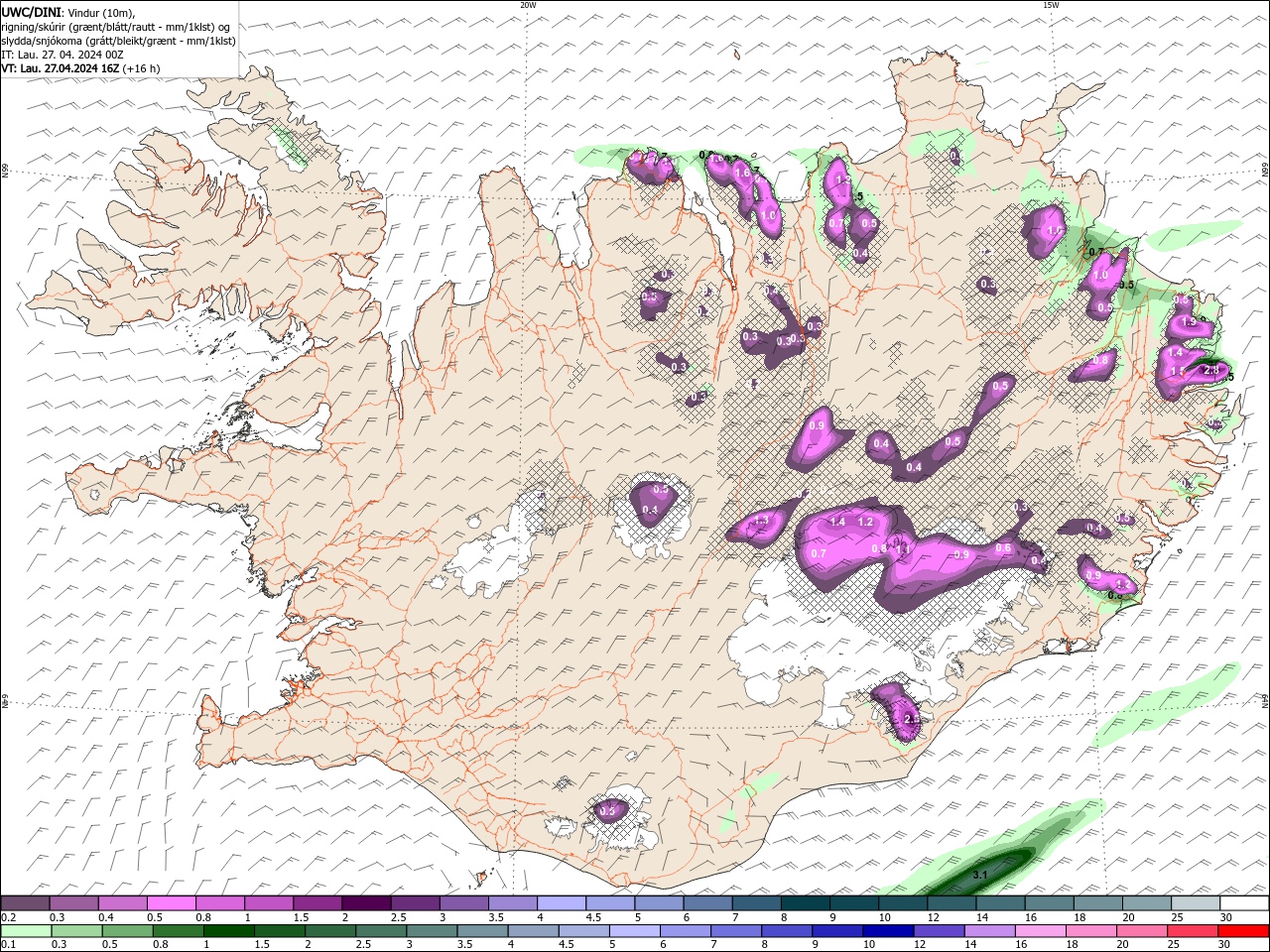The height and width of the screenshot is (952, 1270).
Task: Select the dark blue swatch labeled 10 in lower legend
Action: pos(887,931)
